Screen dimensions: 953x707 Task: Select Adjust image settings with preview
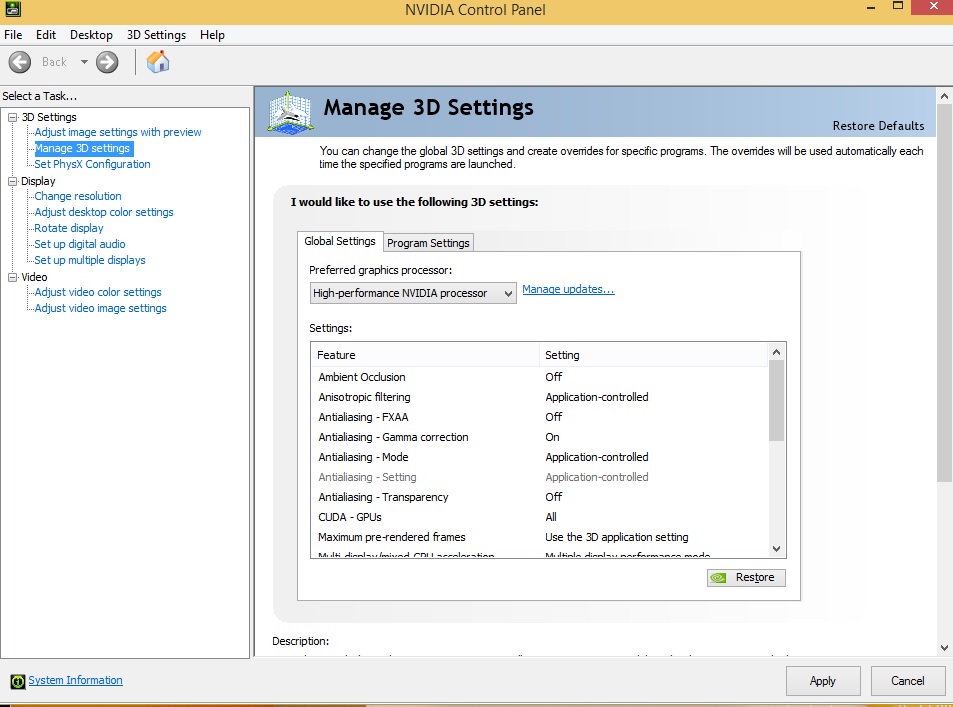tap(118, 132)
